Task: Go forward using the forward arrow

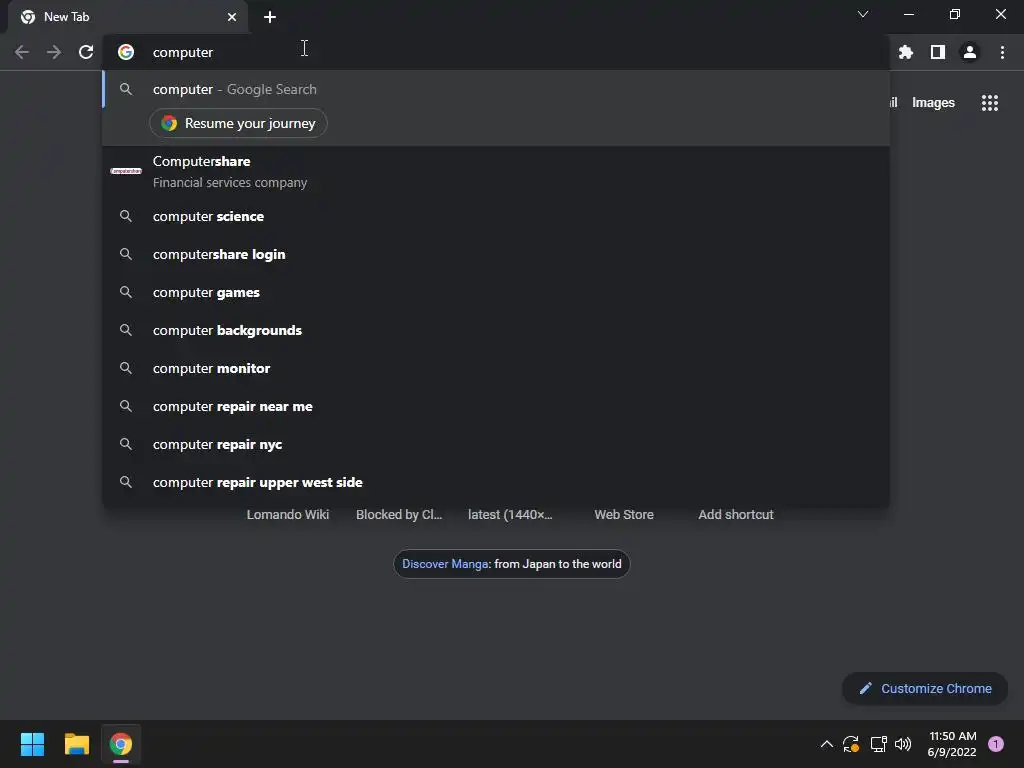Action: [54, 52]
